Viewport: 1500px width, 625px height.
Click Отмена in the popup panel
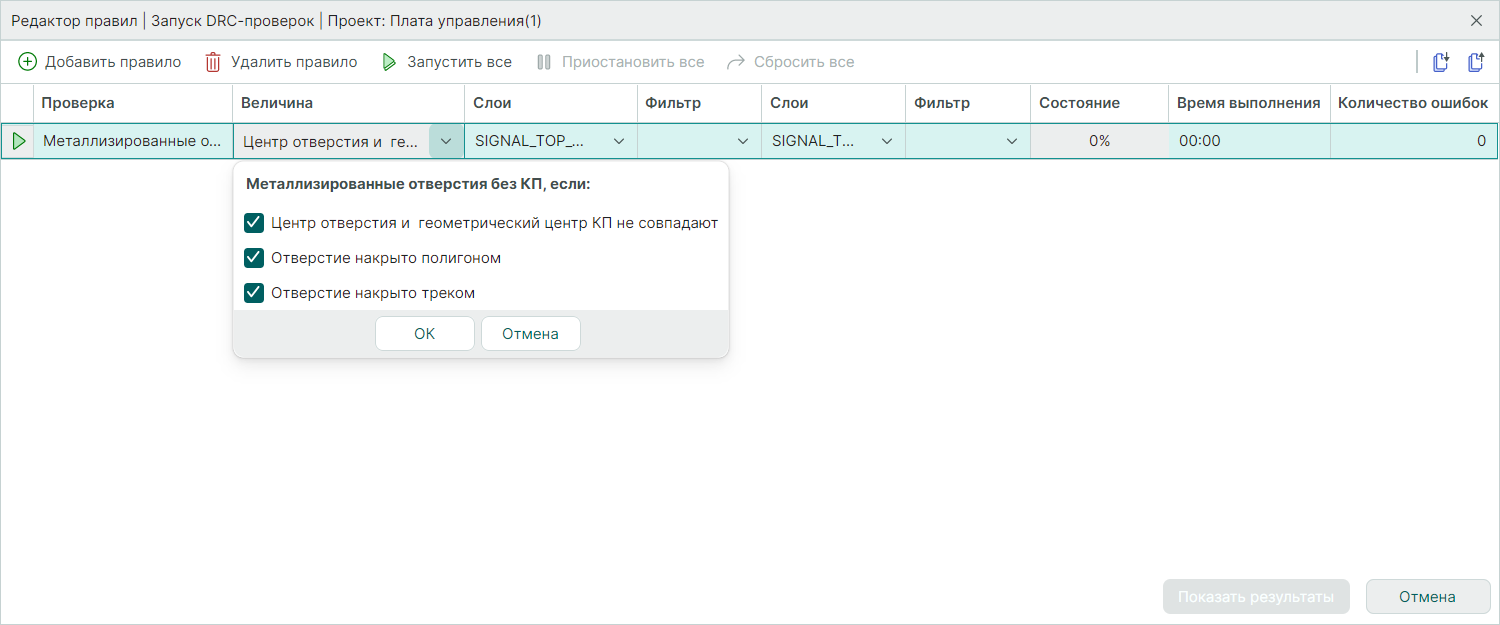530,334
